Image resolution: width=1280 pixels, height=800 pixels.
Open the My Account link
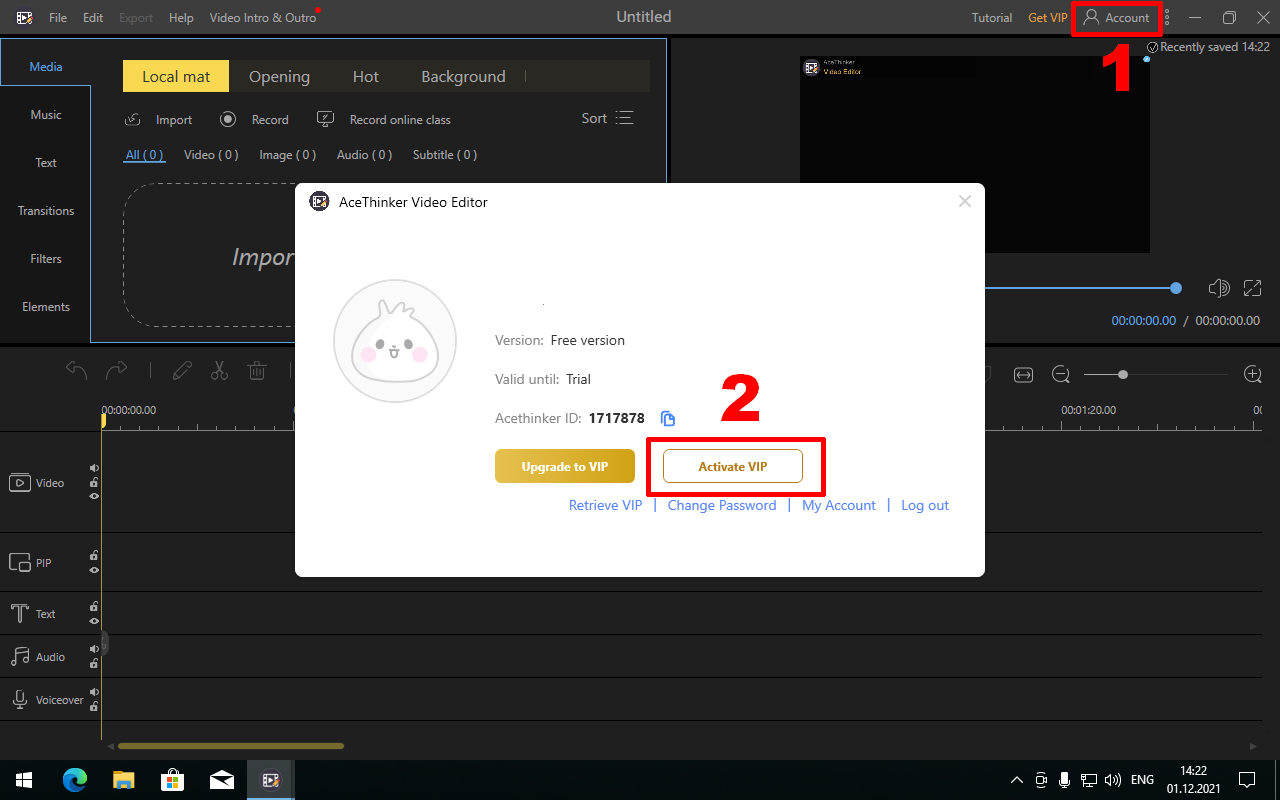click(x=839, y=505)
